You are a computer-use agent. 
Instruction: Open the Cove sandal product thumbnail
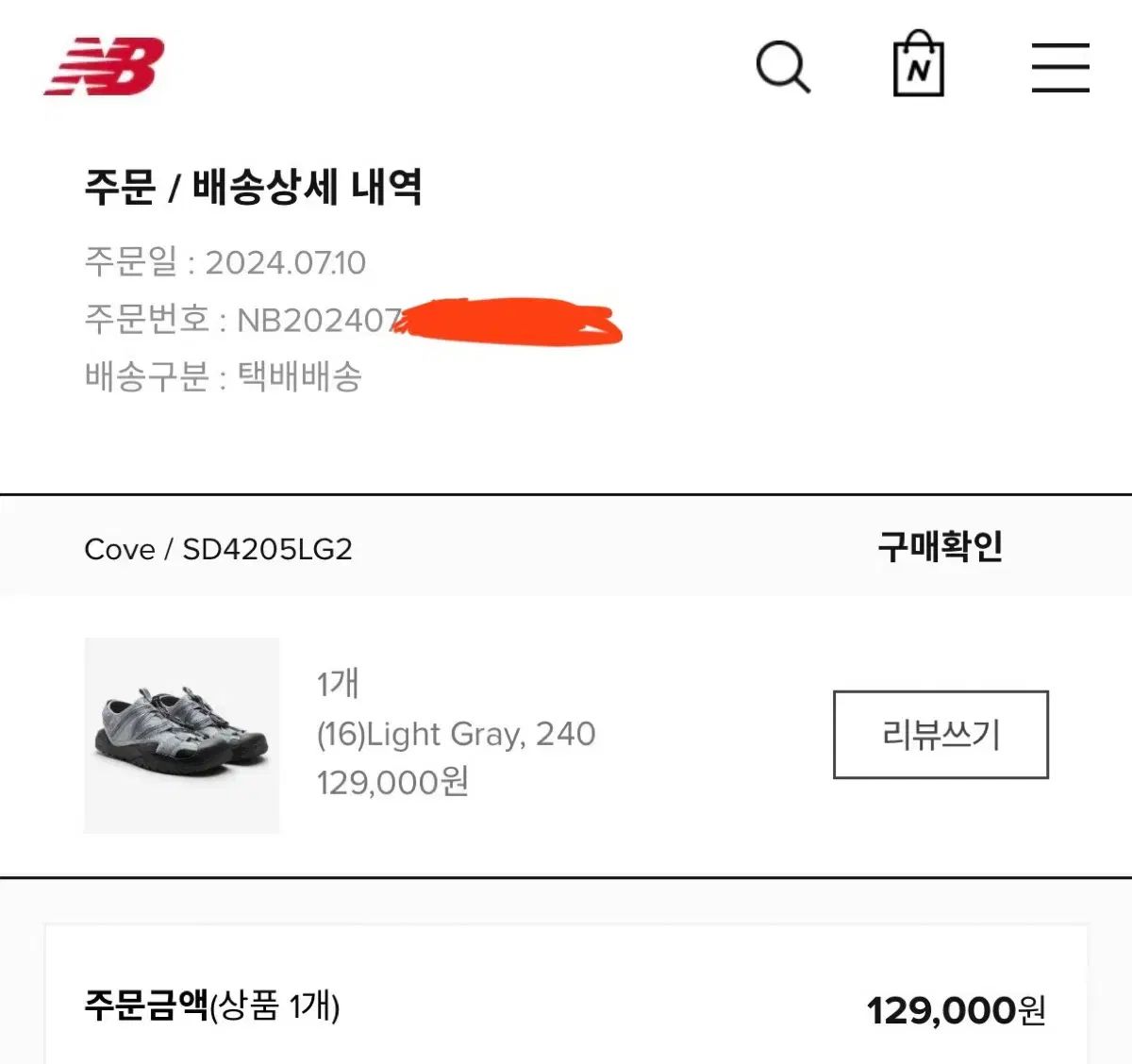[x=182, y=735]
